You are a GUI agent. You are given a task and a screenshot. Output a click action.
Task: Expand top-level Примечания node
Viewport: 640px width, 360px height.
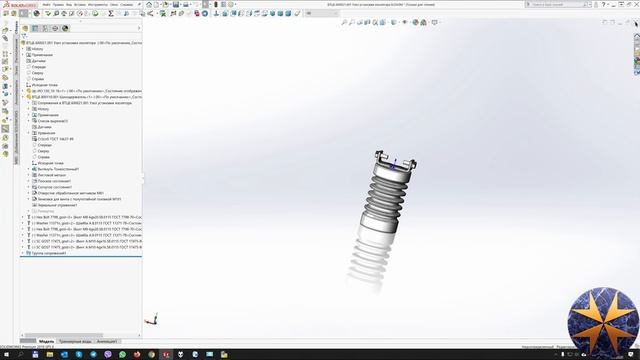(x=23, y=55)
